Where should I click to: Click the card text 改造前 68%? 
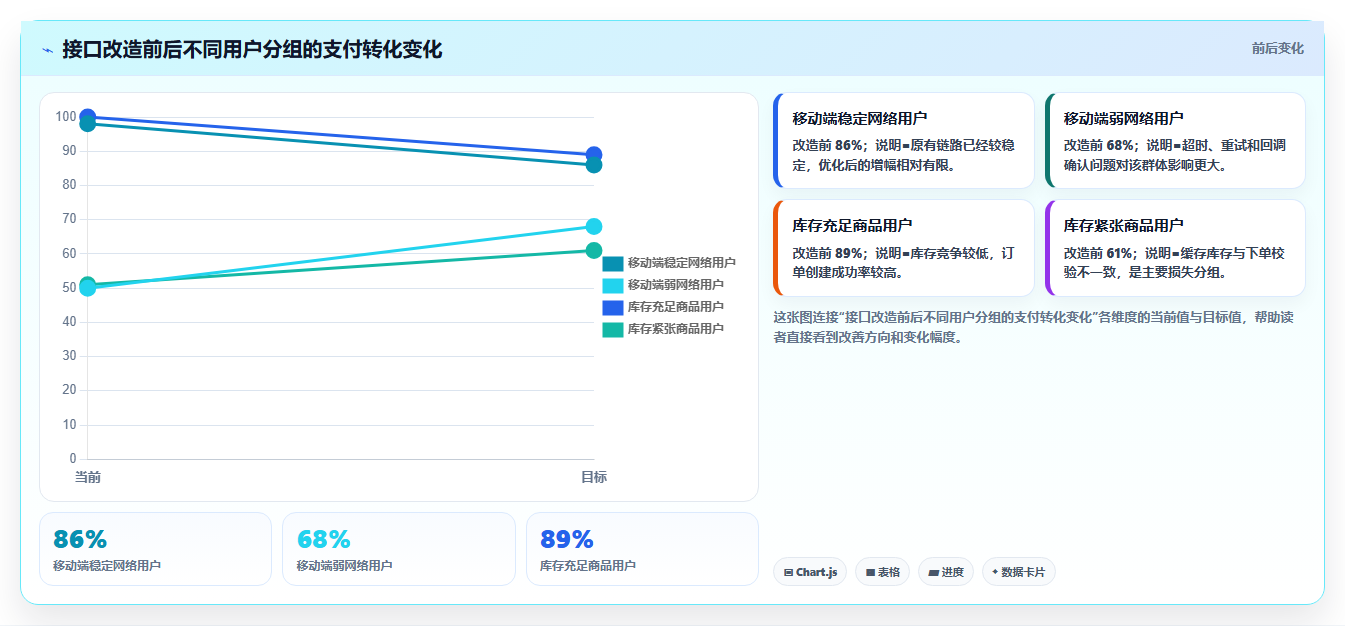[1100, 145]
